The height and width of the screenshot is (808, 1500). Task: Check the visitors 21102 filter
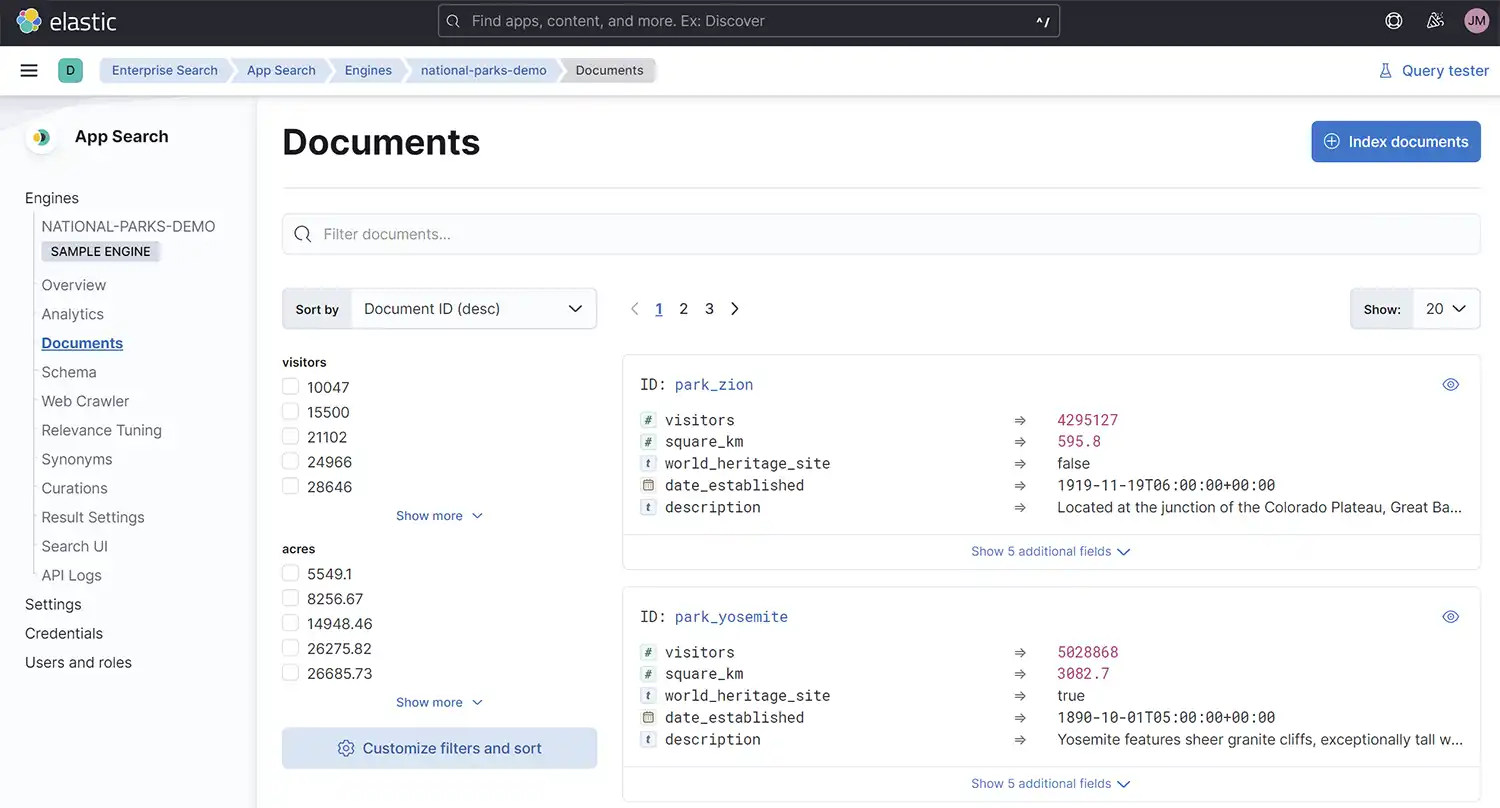tap(290, 437)
